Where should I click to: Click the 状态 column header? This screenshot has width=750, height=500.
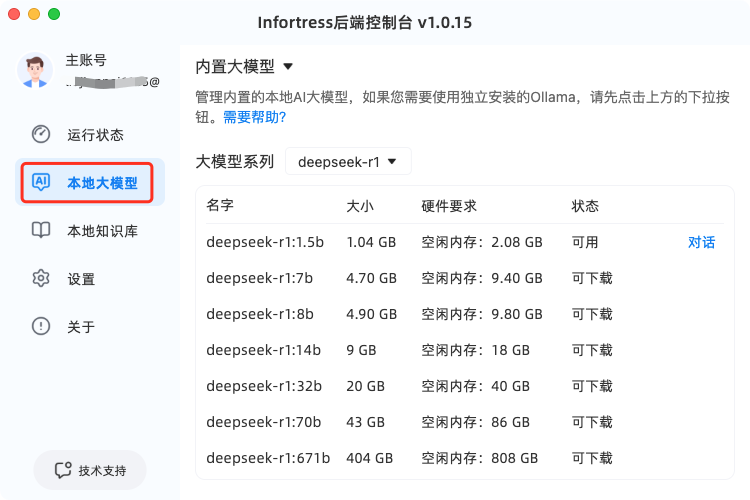click(585, 206)
